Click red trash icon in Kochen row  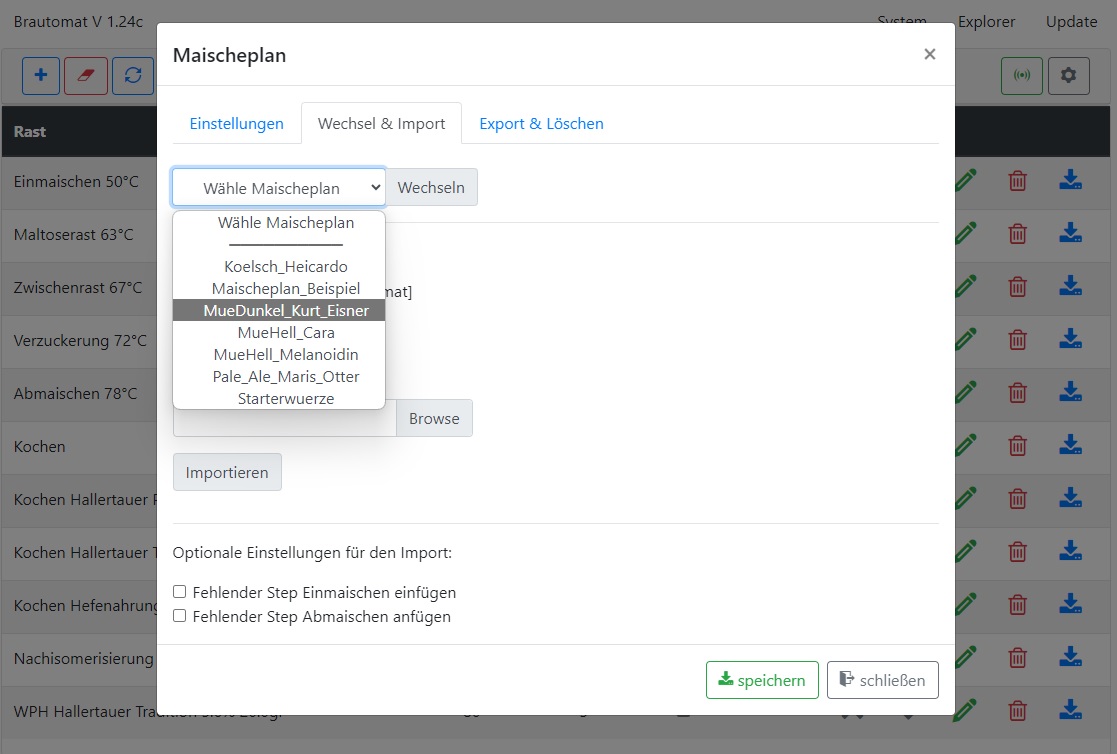(1017, 446)
